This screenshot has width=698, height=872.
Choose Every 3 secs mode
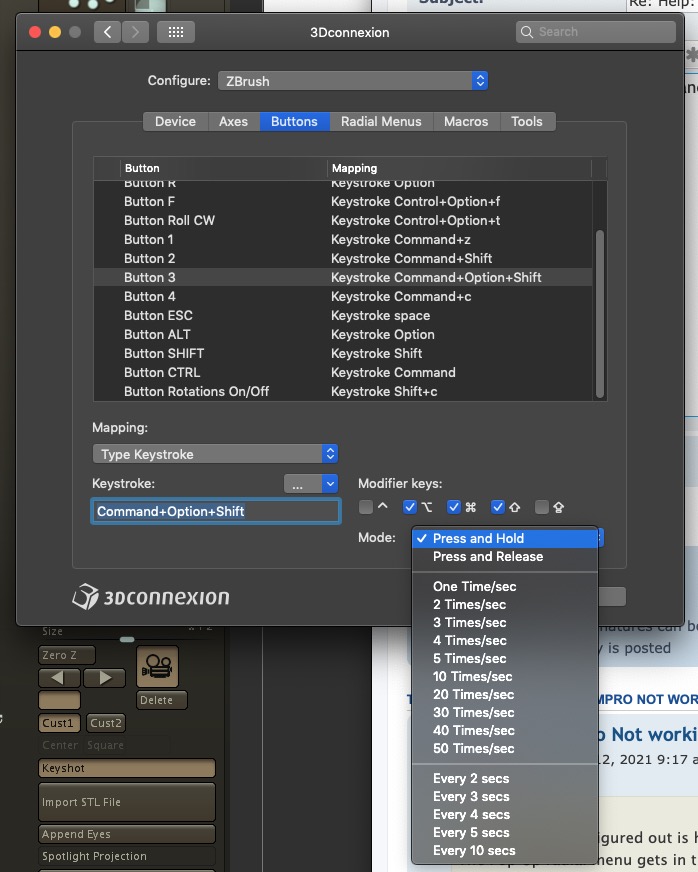click(x=505, y=796)
